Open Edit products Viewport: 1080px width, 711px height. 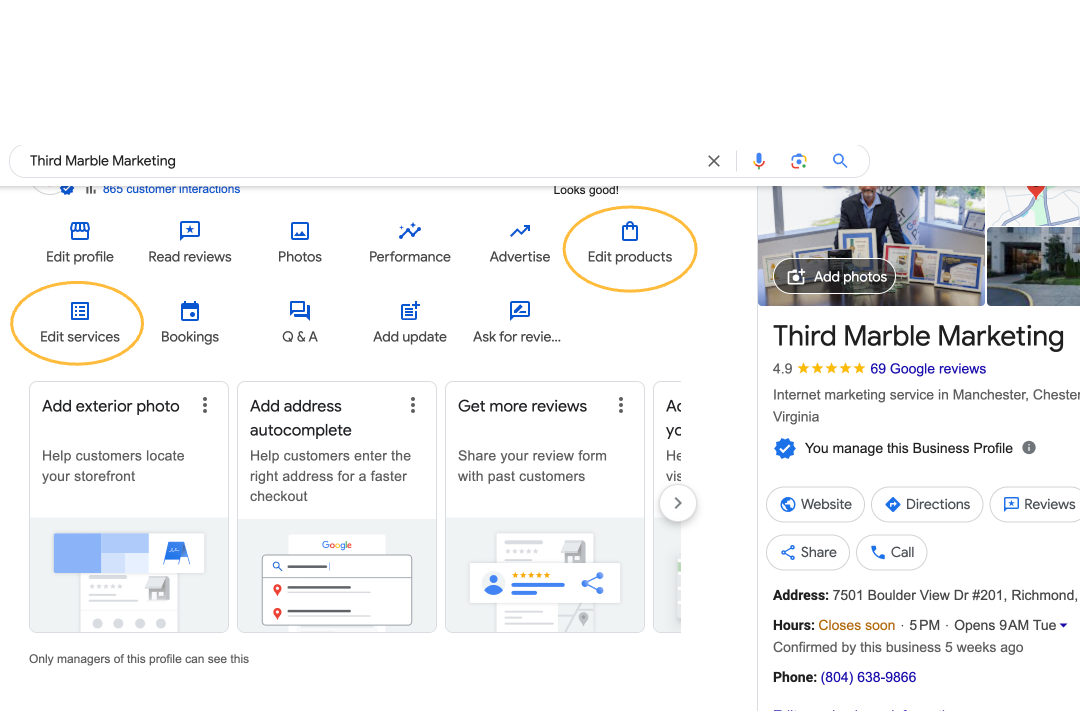click(x=630, y=243)
